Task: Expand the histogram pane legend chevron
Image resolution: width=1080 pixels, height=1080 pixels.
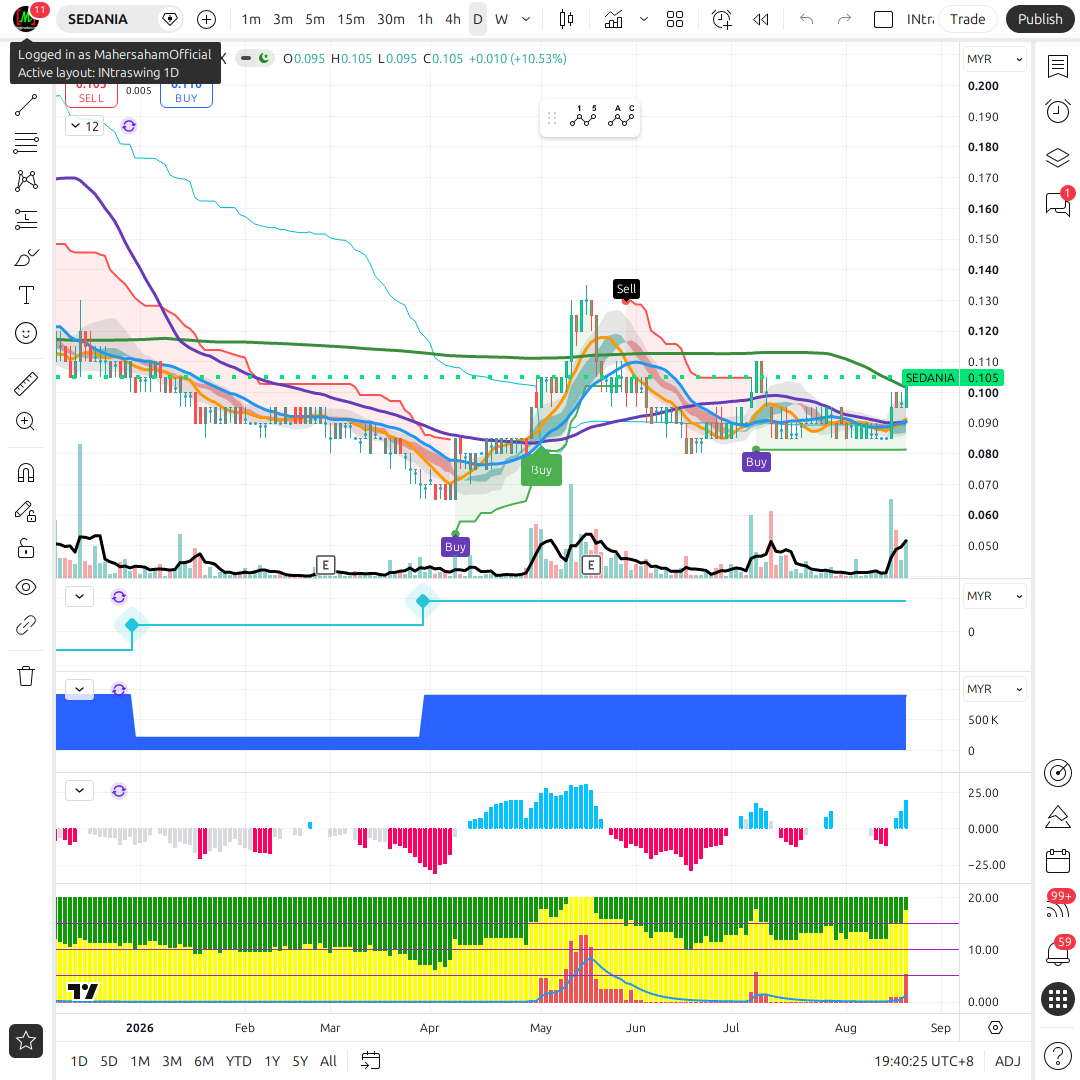Action: tap(79, 791)
